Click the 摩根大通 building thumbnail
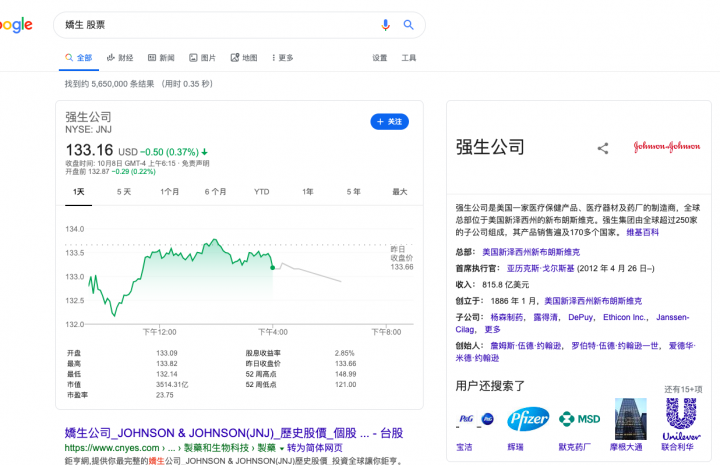This screenshot has height=465, width=720. point(630,419)
